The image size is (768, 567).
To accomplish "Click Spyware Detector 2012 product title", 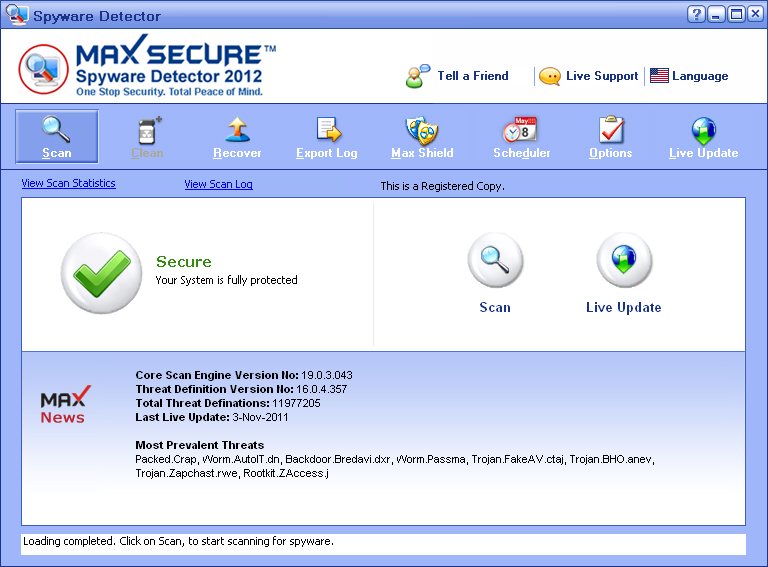I will coord(169,76).
